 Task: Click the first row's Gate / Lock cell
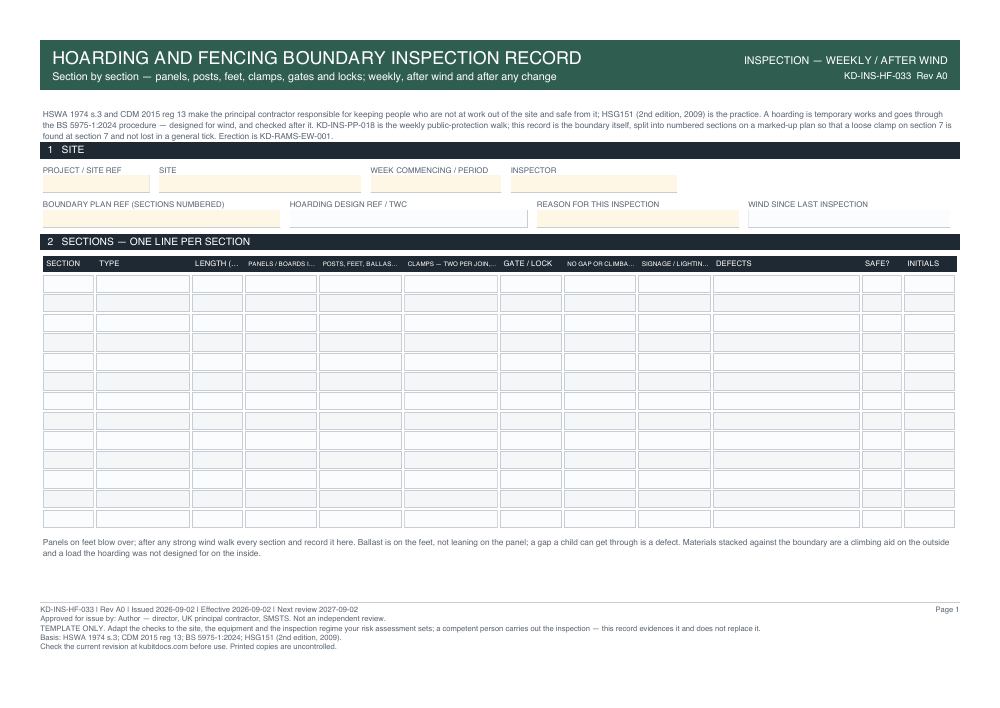[531, 284]
